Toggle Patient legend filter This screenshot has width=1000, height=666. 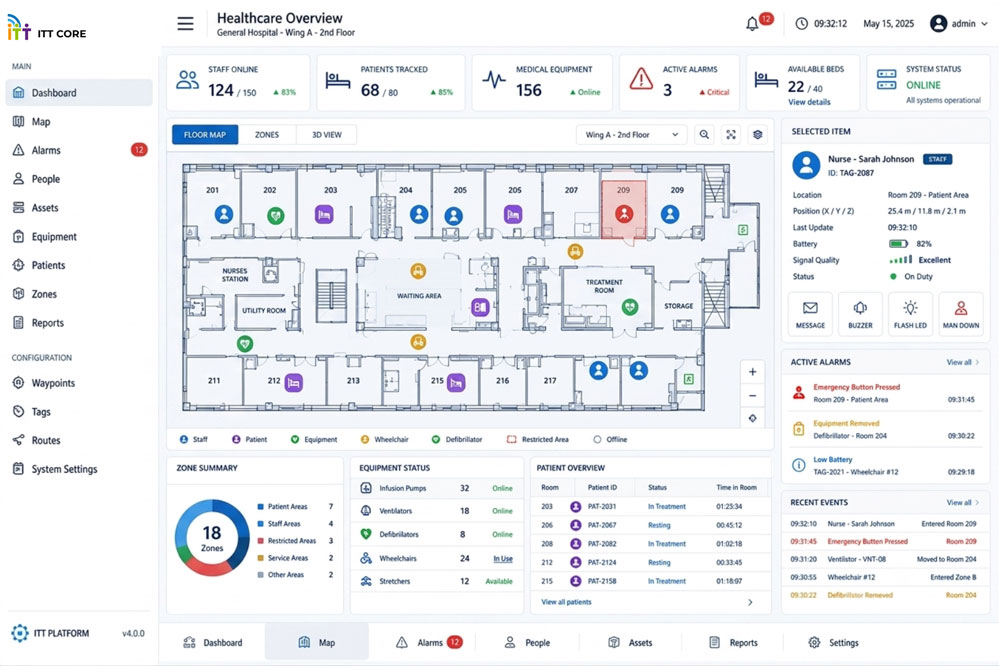(249, 440)
